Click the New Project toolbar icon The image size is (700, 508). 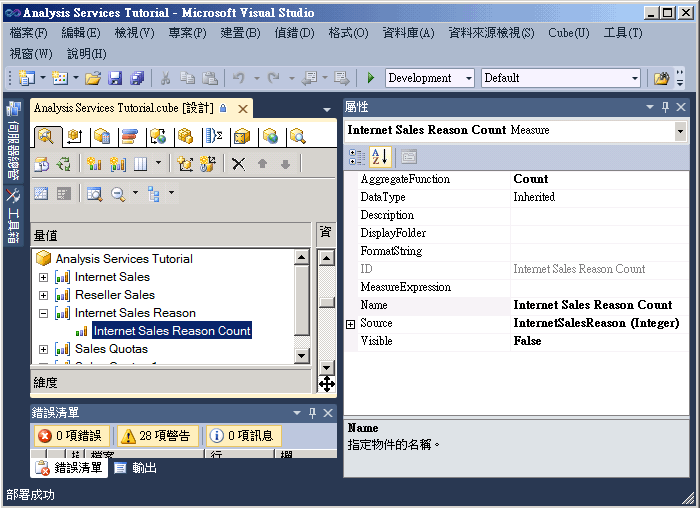point(27,78)
